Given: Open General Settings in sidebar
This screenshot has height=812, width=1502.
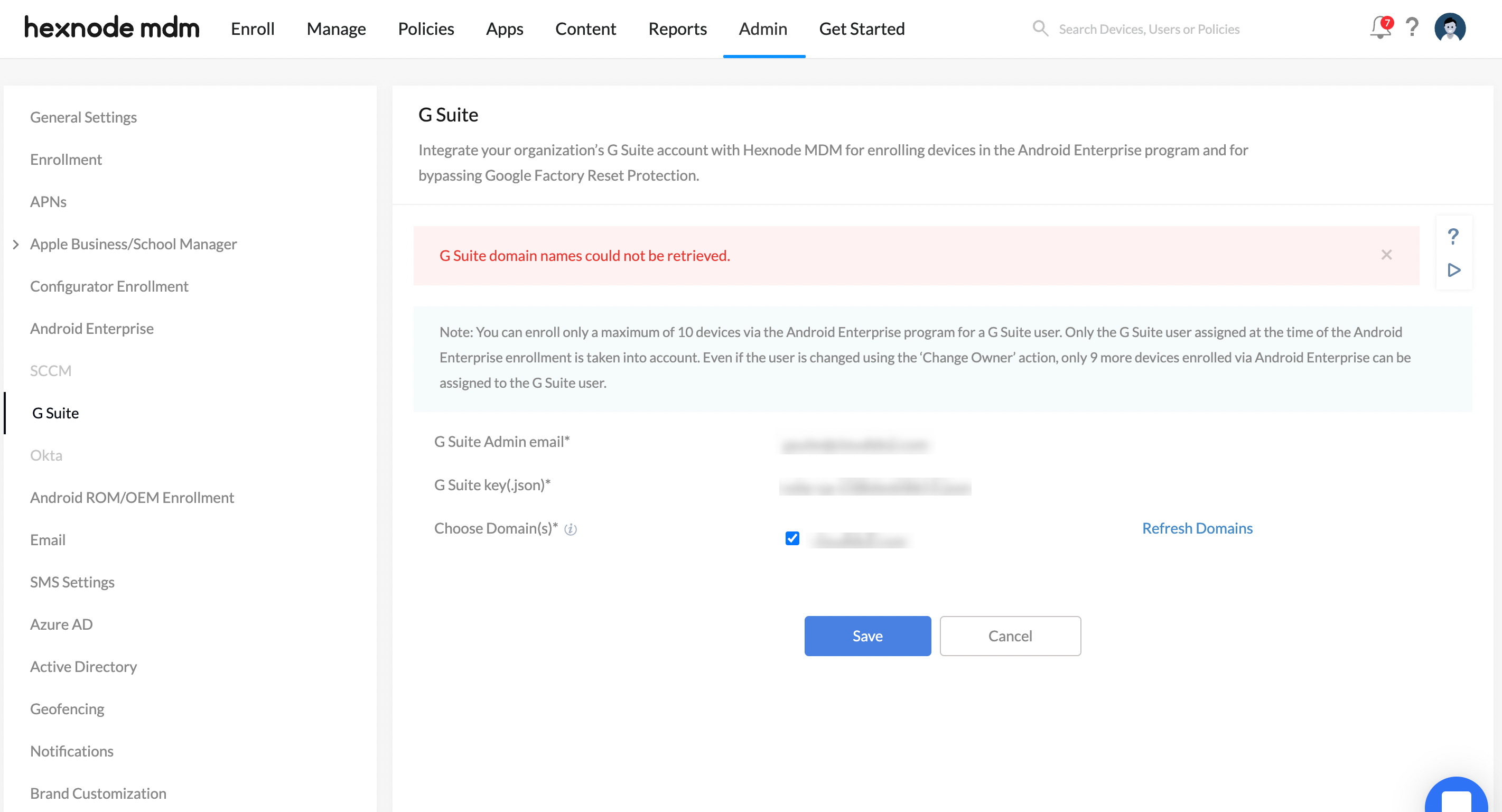Looking at the screenshot, I should (83, 117).
